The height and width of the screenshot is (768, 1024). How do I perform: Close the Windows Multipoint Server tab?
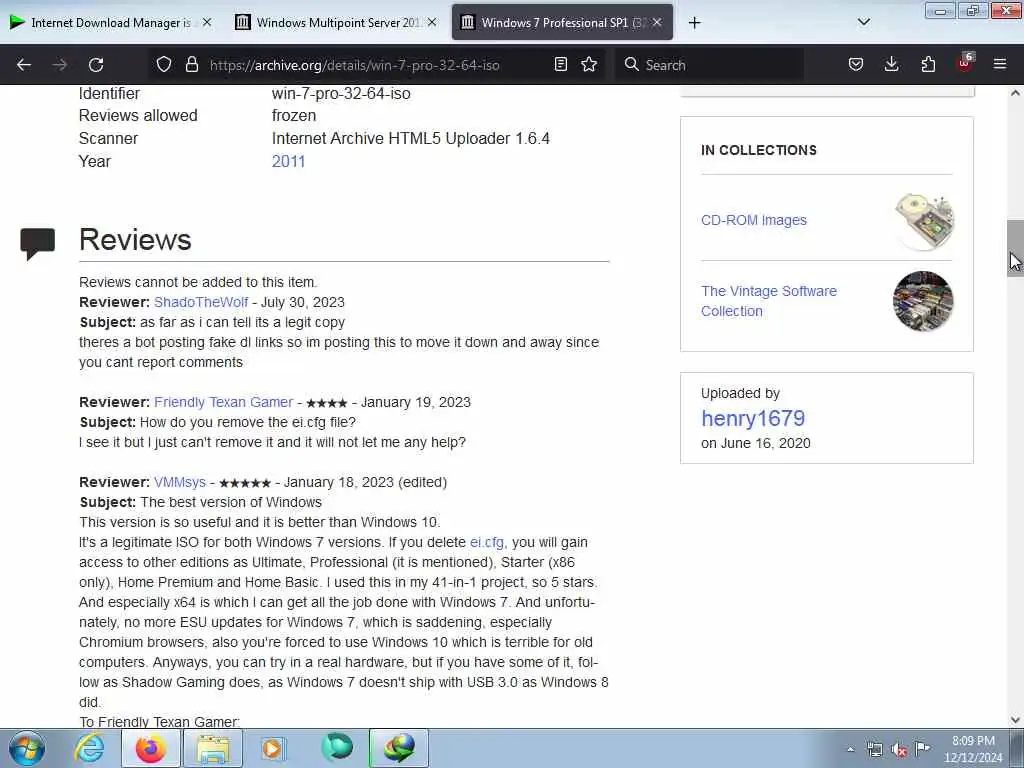coord(432,22)
